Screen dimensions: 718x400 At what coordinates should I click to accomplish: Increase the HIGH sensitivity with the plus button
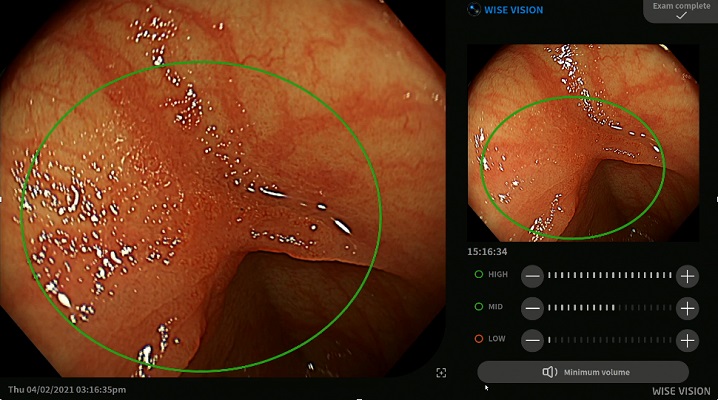point(687,276)
